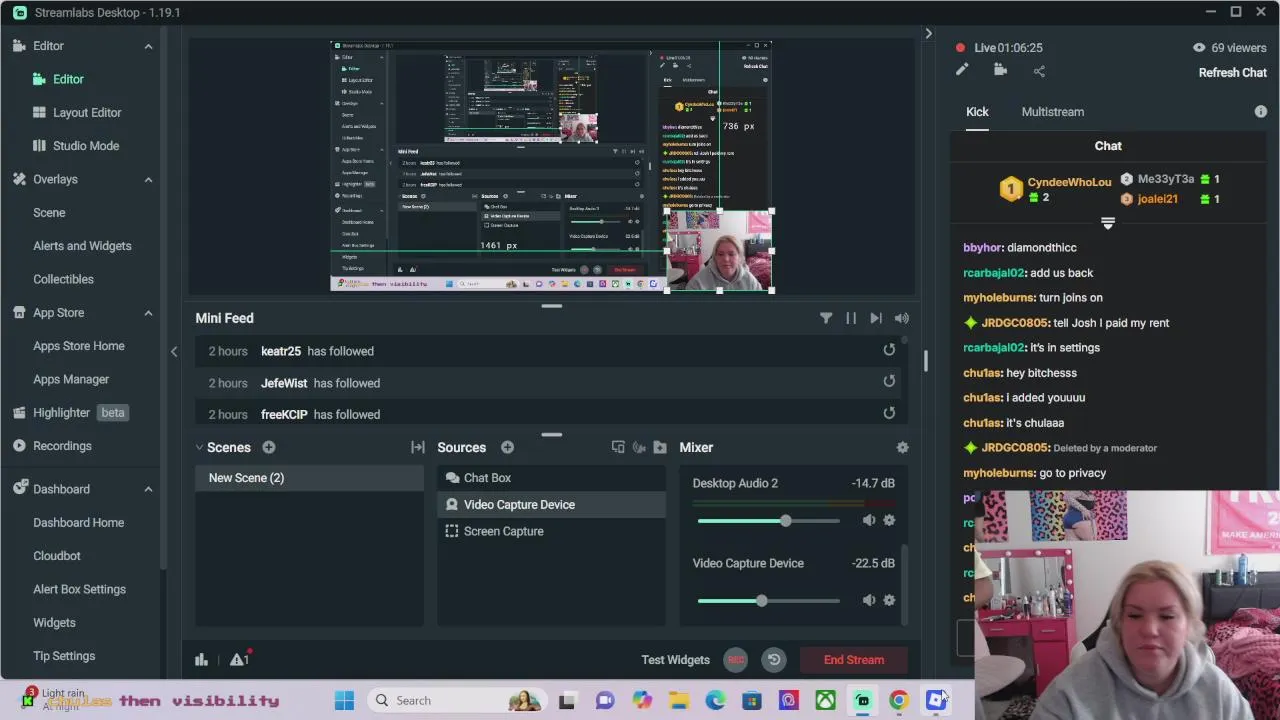
Task: Collapse the chat panel arrow
Action: tap(928, 34)
